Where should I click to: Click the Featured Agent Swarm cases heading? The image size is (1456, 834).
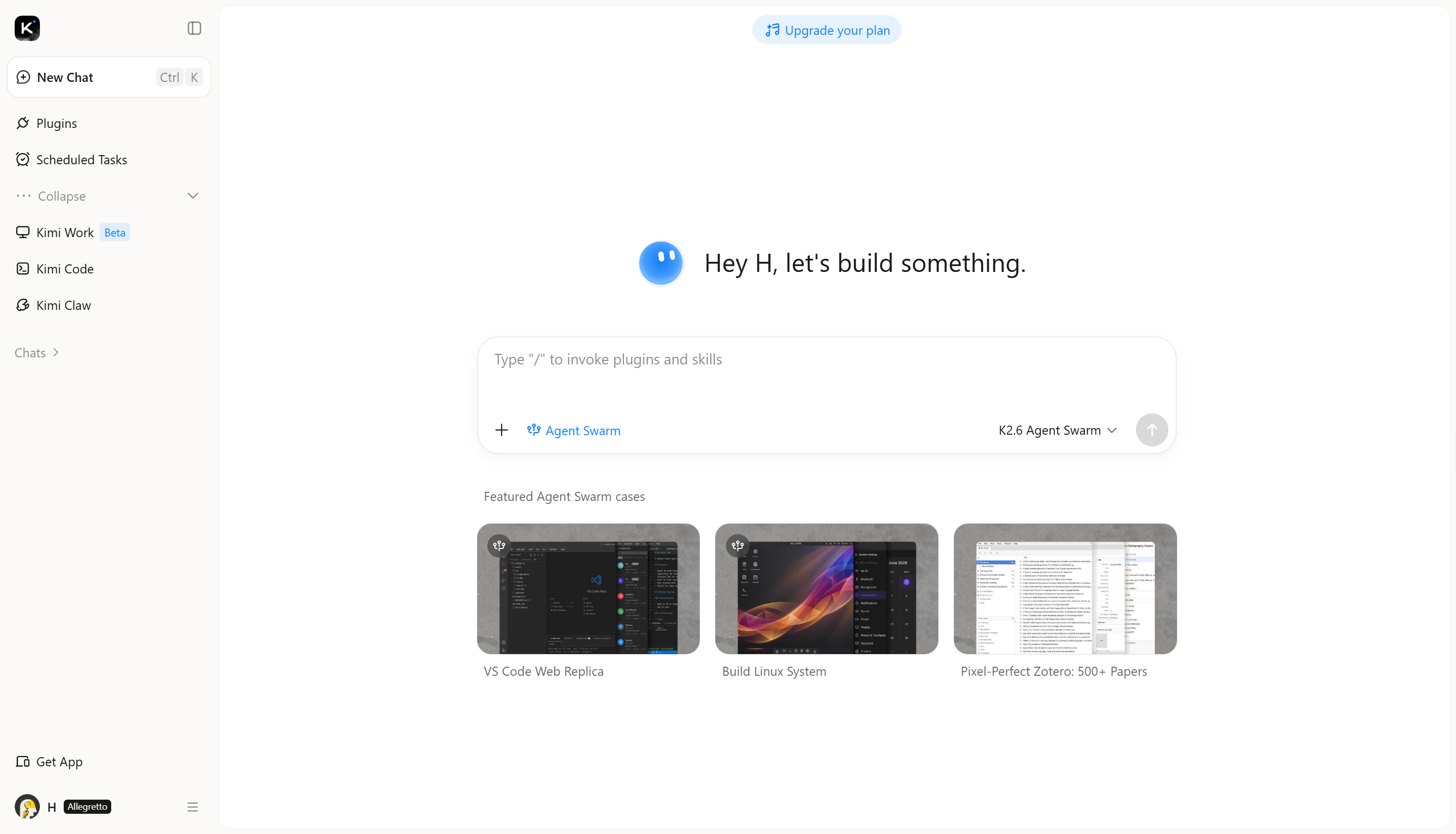point(564,497)
